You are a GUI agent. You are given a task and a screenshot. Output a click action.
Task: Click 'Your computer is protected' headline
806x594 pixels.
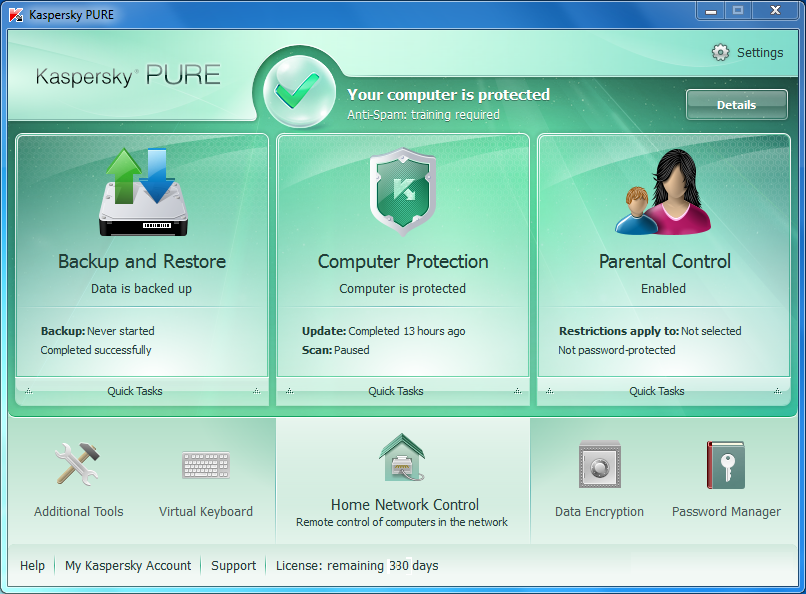pos(449,95)
